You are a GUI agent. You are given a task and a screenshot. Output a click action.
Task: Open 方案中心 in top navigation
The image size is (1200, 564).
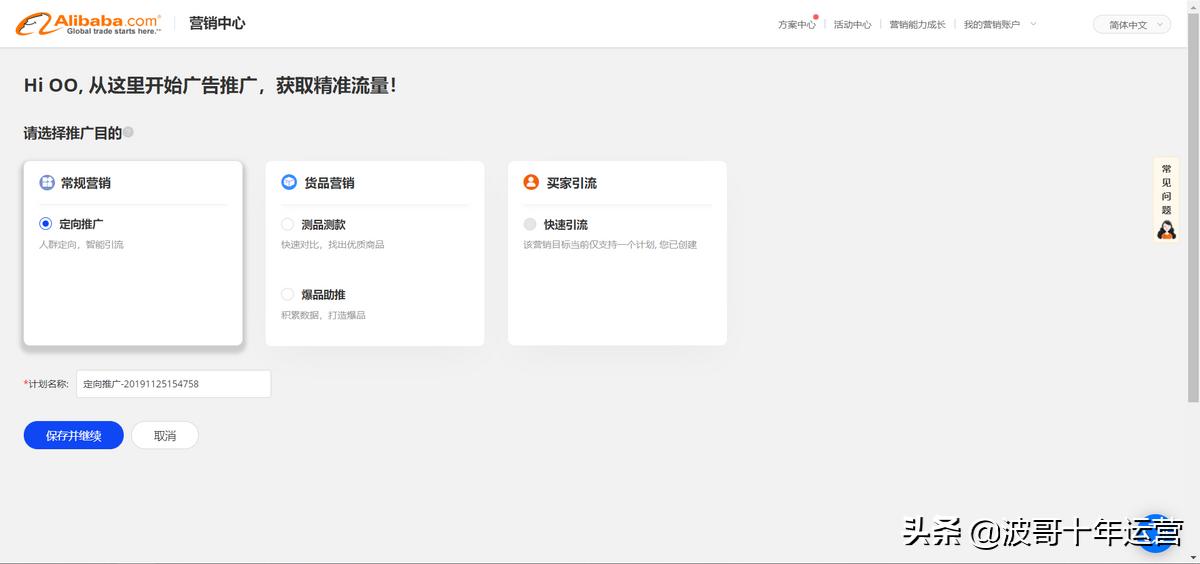point(797,25)
